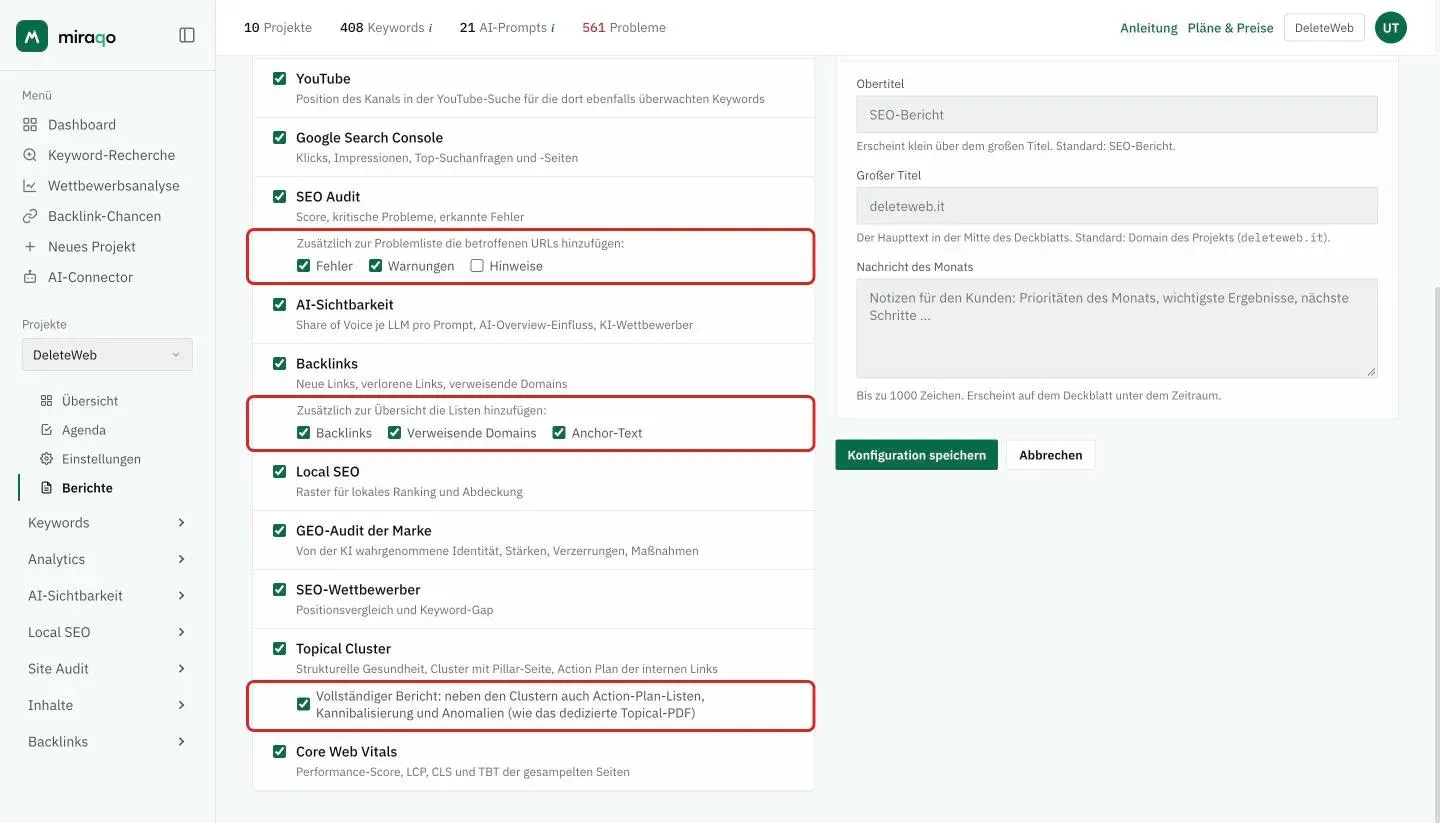Click the AI-Connector plug icon

(x=30, y=277)
